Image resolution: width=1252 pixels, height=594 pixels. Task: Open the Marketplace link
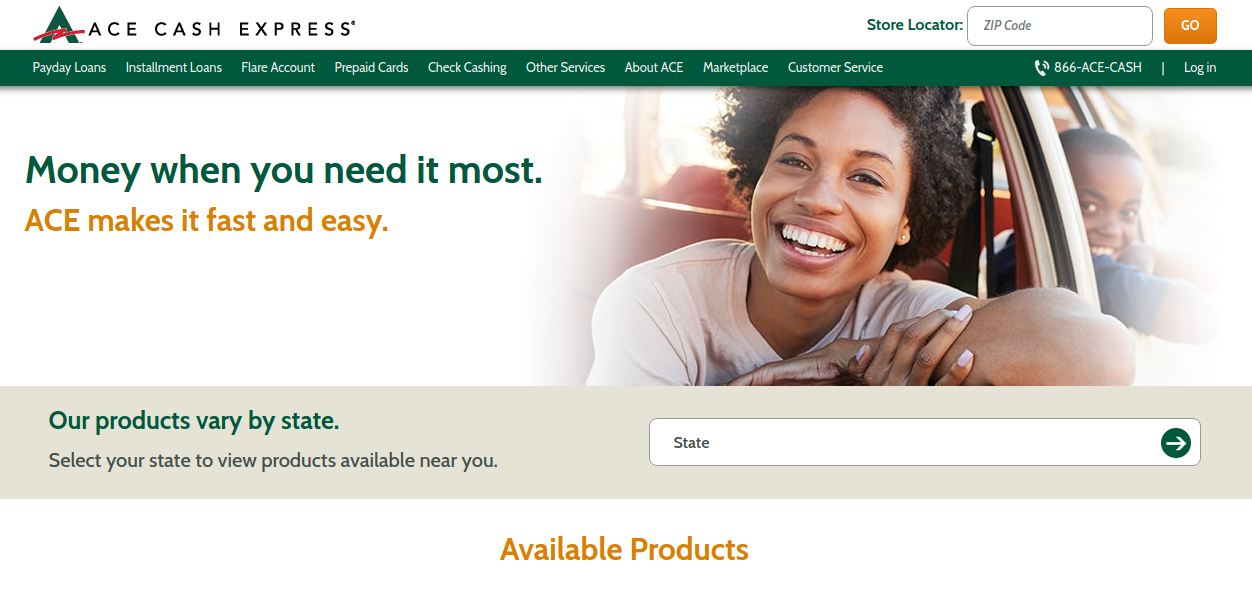[x=736, y=68]
